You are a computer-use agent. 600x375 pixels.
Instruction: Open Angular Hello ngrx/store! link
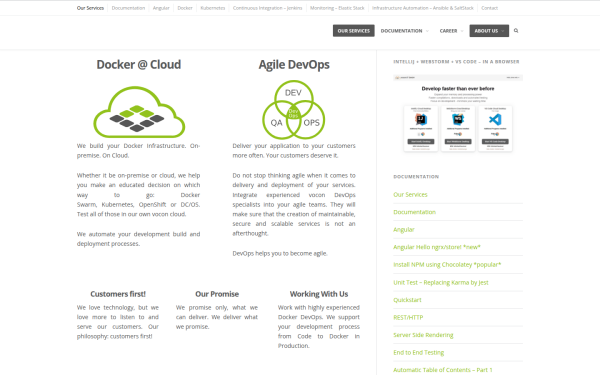click(x=437, y=247)
